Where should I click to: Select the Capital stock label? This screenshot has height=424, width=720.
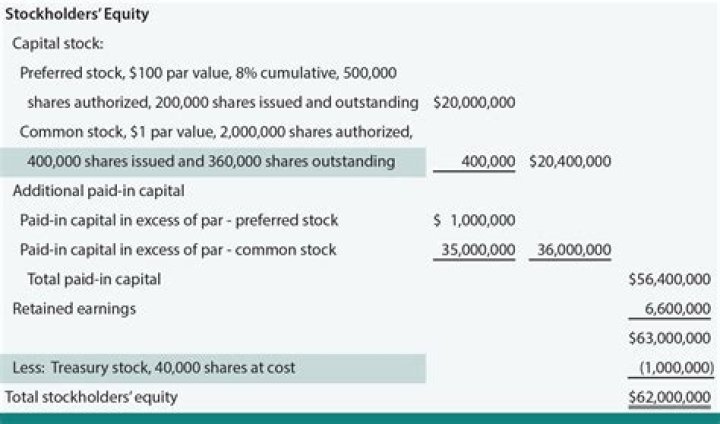(x=58, y=44)
